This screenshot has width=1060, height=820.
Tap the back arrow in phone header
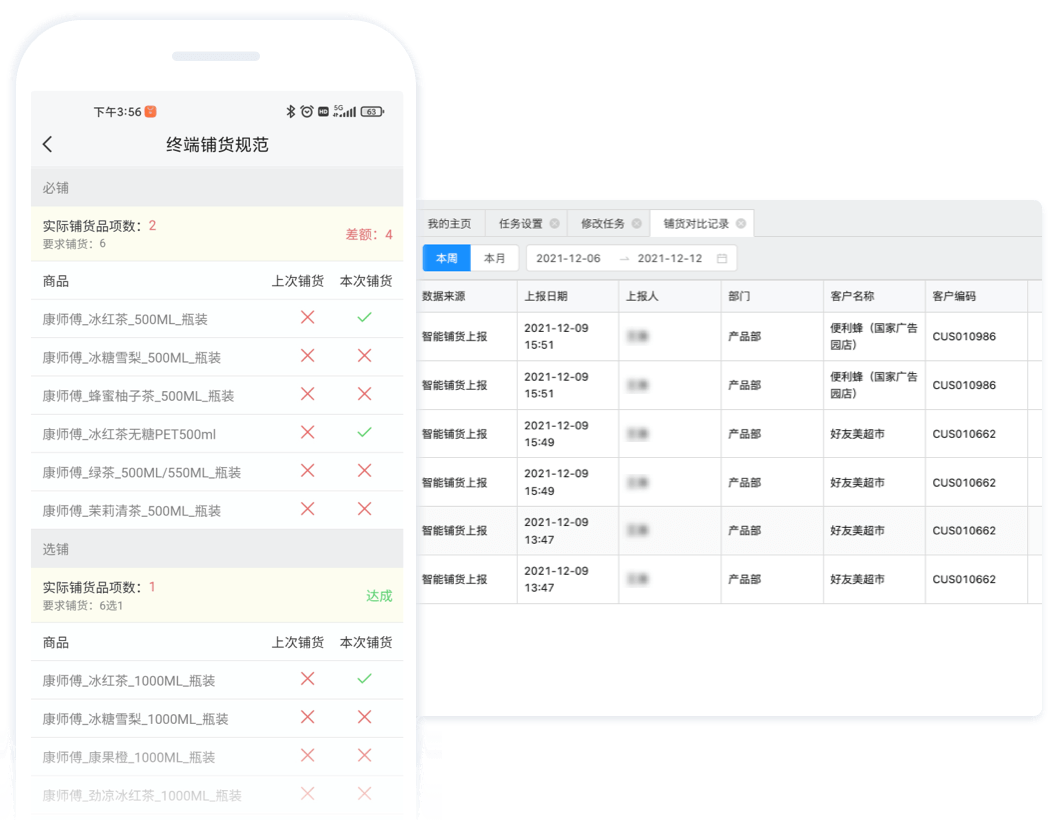coord(48,145)
